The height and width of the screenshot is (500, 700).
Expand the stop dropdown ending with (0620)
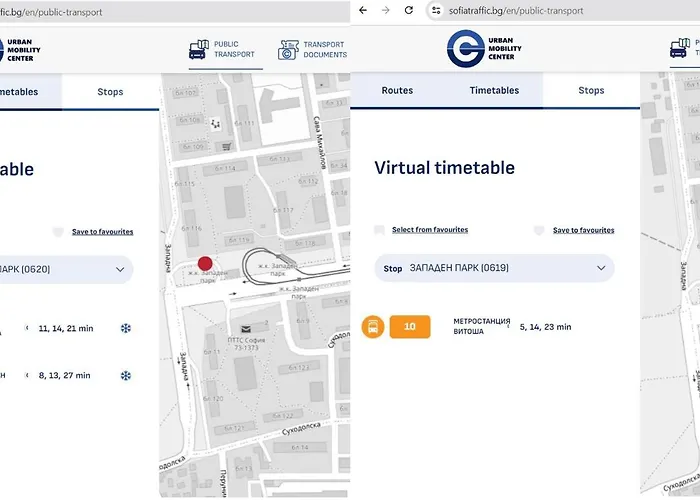pos(120,268)
